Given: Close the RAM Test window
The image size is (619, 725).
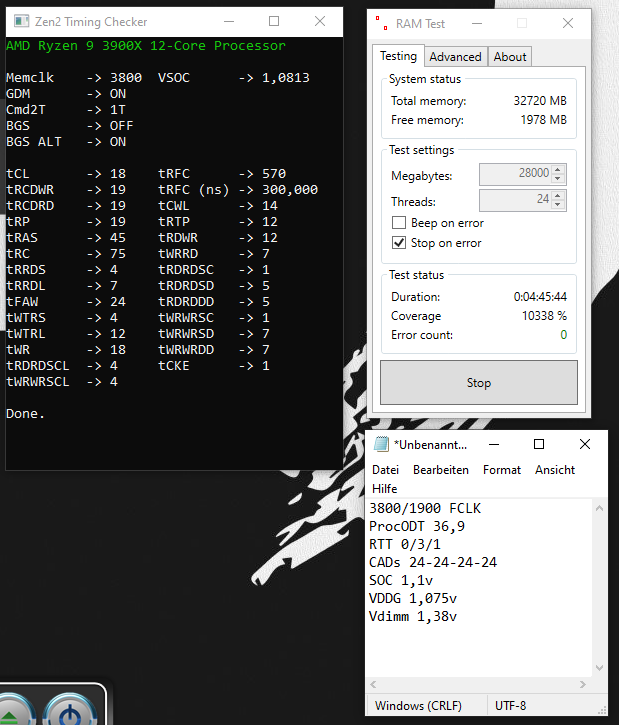Looking at the screenshot, I should (568, 23).
